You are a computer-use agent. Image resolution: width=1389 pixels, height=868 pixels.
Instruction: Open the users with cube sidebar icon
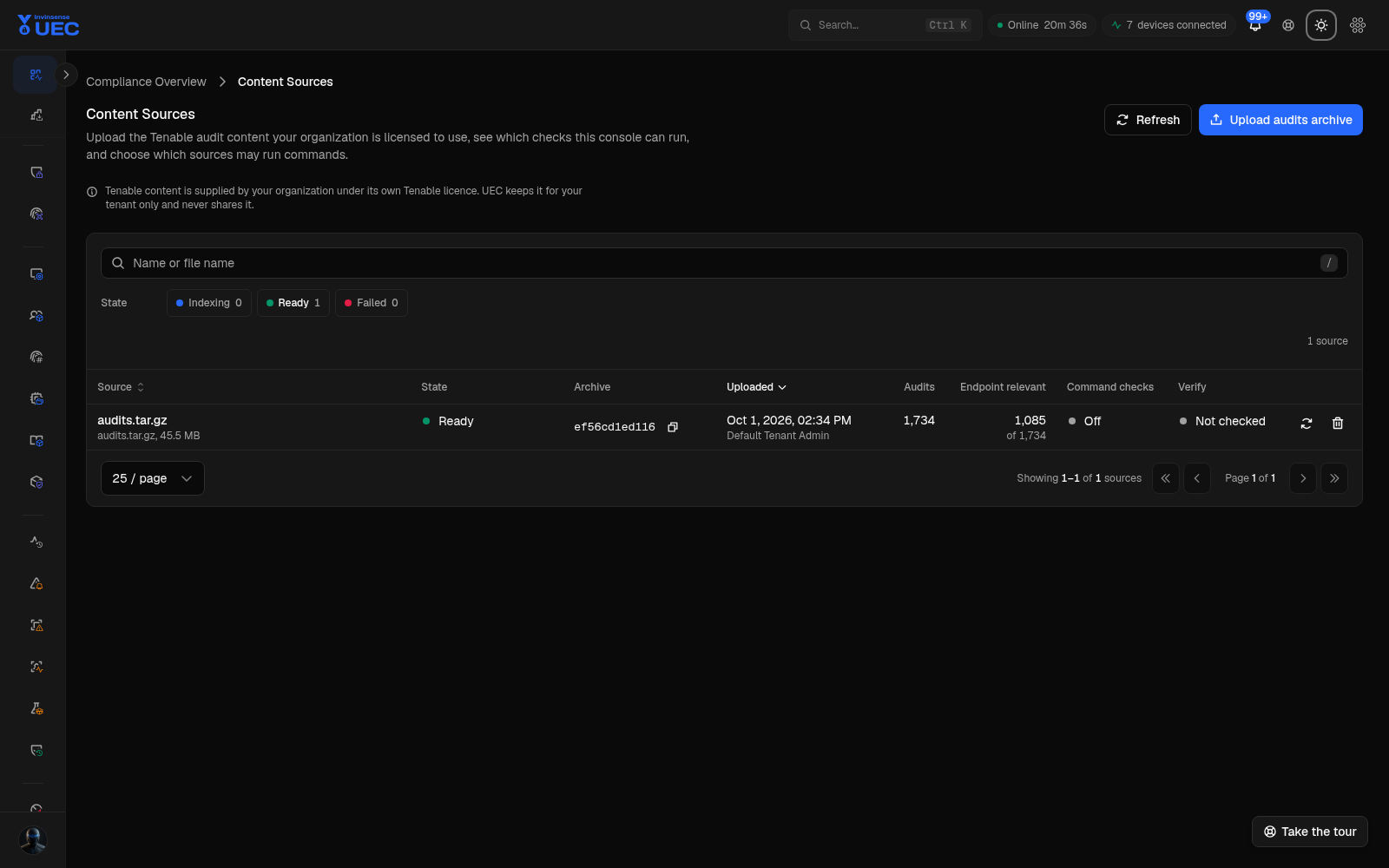[36, 316]
